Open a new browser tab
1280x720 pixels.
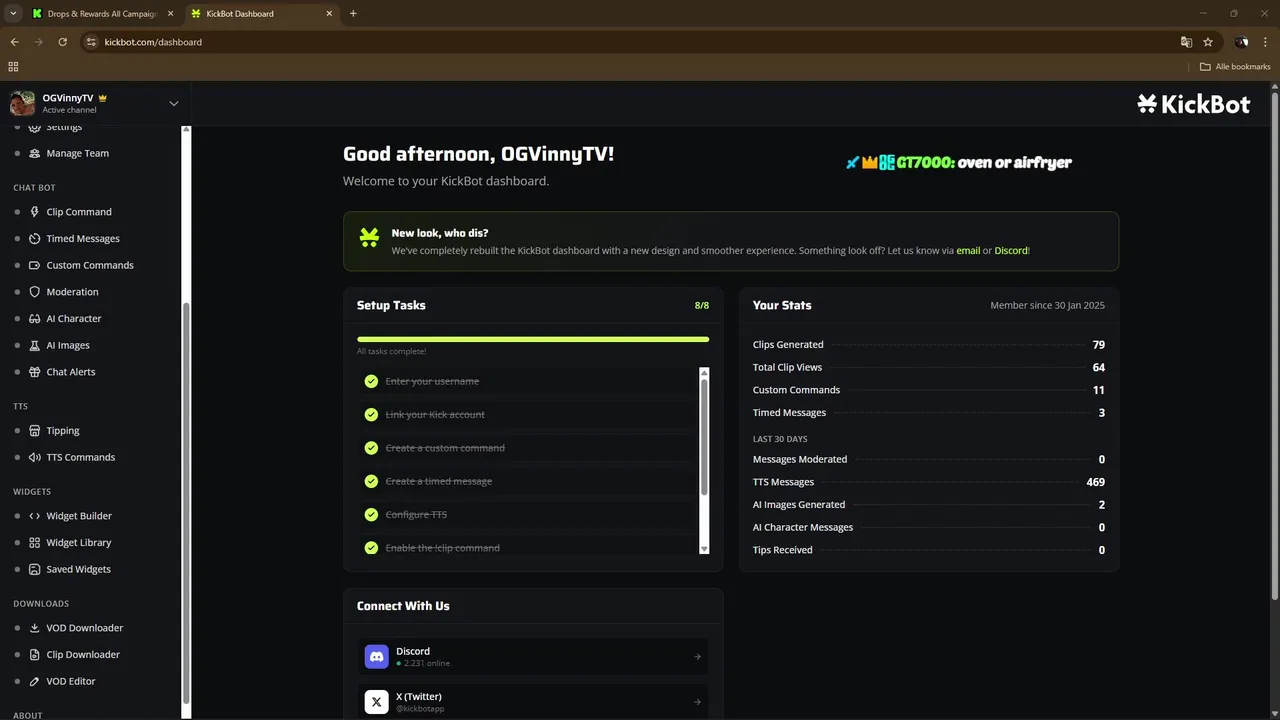tap(353, 14)
